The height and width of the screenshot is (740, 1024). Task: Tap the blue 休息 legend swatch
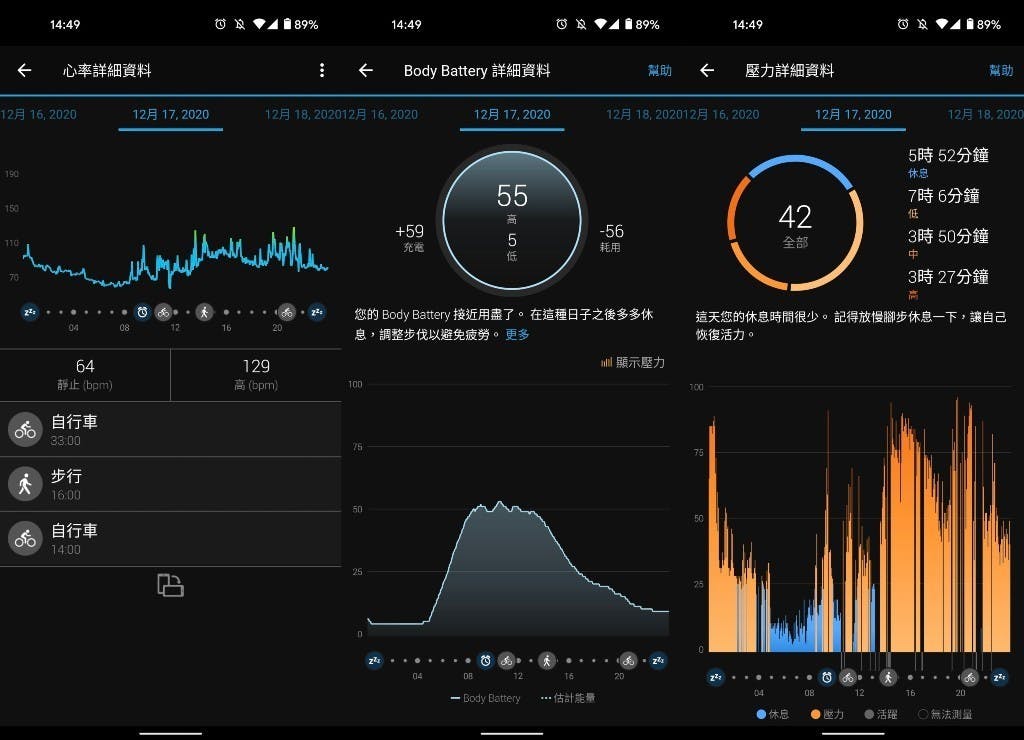tap(761, 715)
